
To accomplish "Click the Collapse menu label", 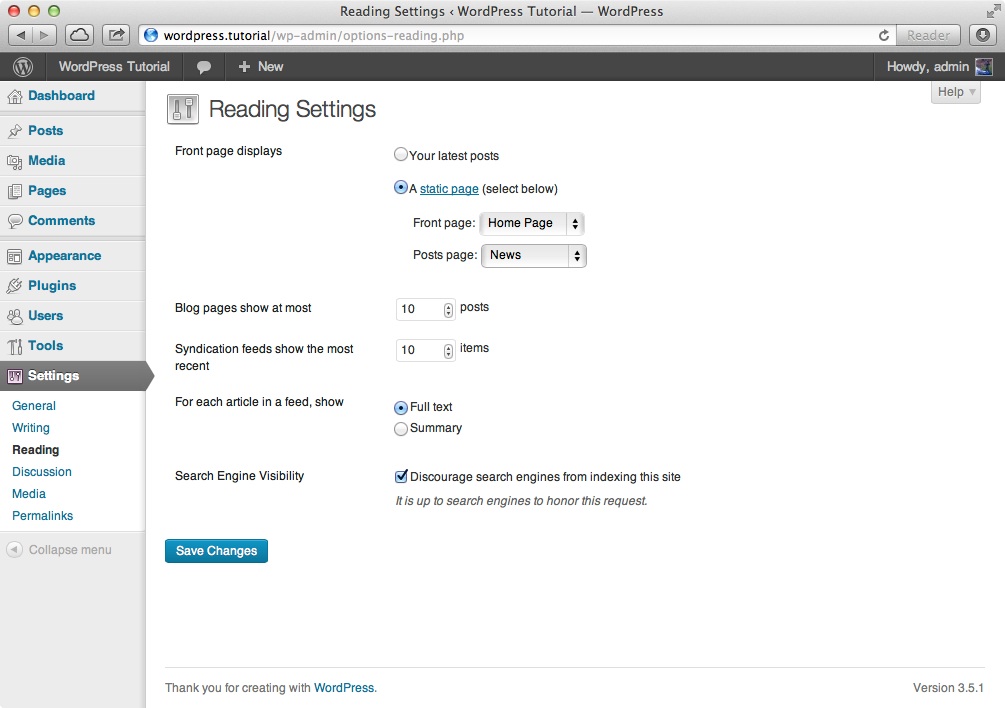I will click(x=70, y=550).
